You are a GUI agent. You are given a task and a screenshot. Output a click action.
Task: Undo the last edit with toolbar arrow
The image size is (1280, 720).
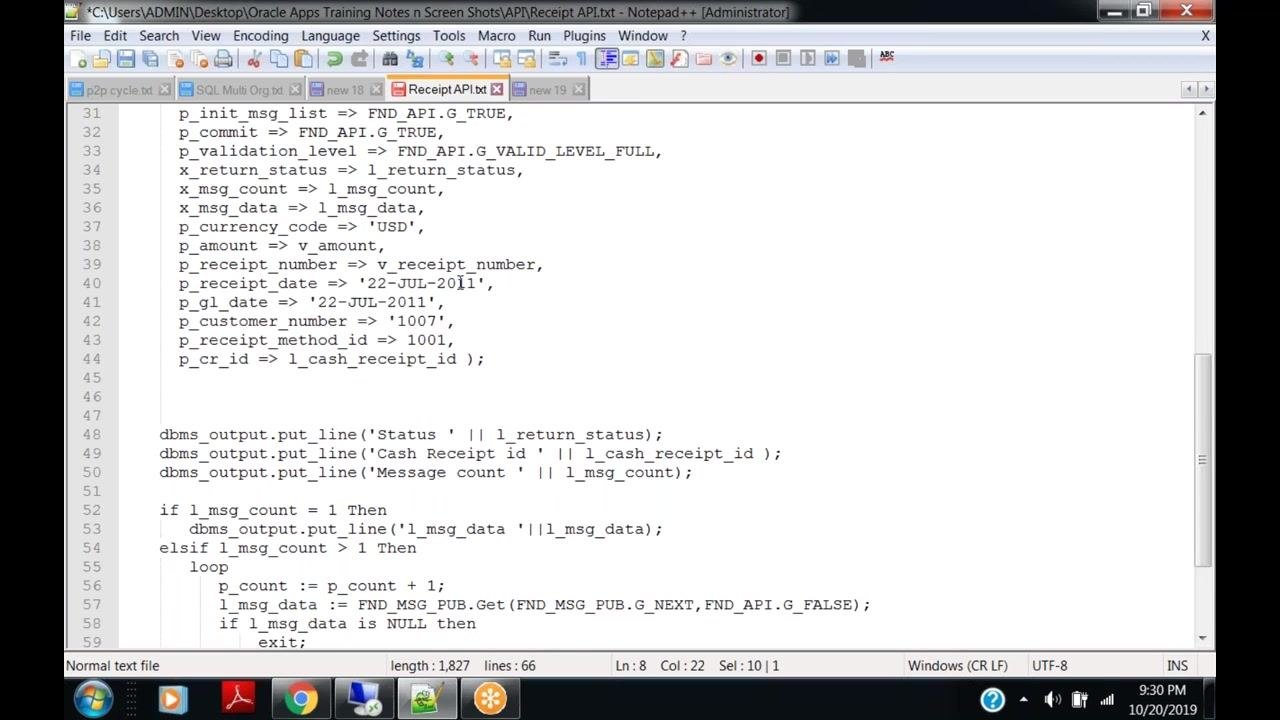click(x=334, y=58)
